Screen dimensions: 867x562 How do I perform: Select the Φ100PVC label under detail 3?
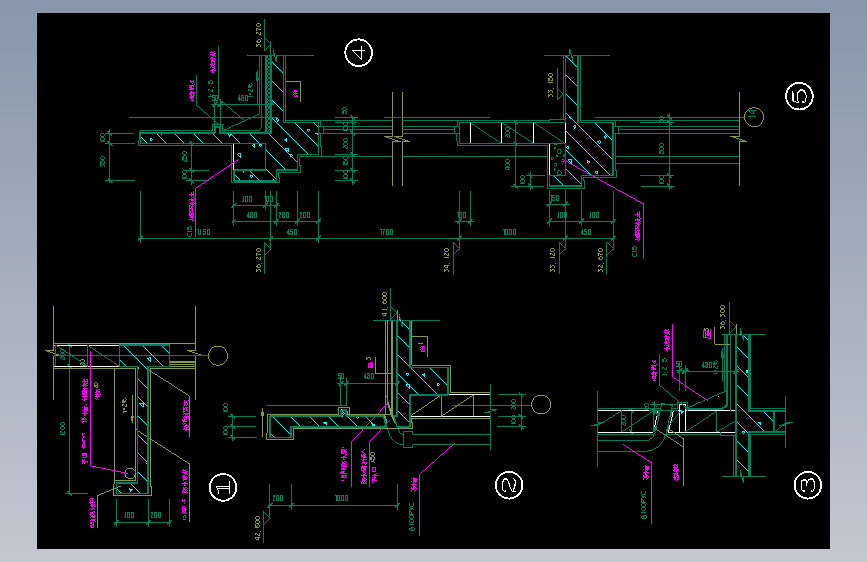pos(644,505)
